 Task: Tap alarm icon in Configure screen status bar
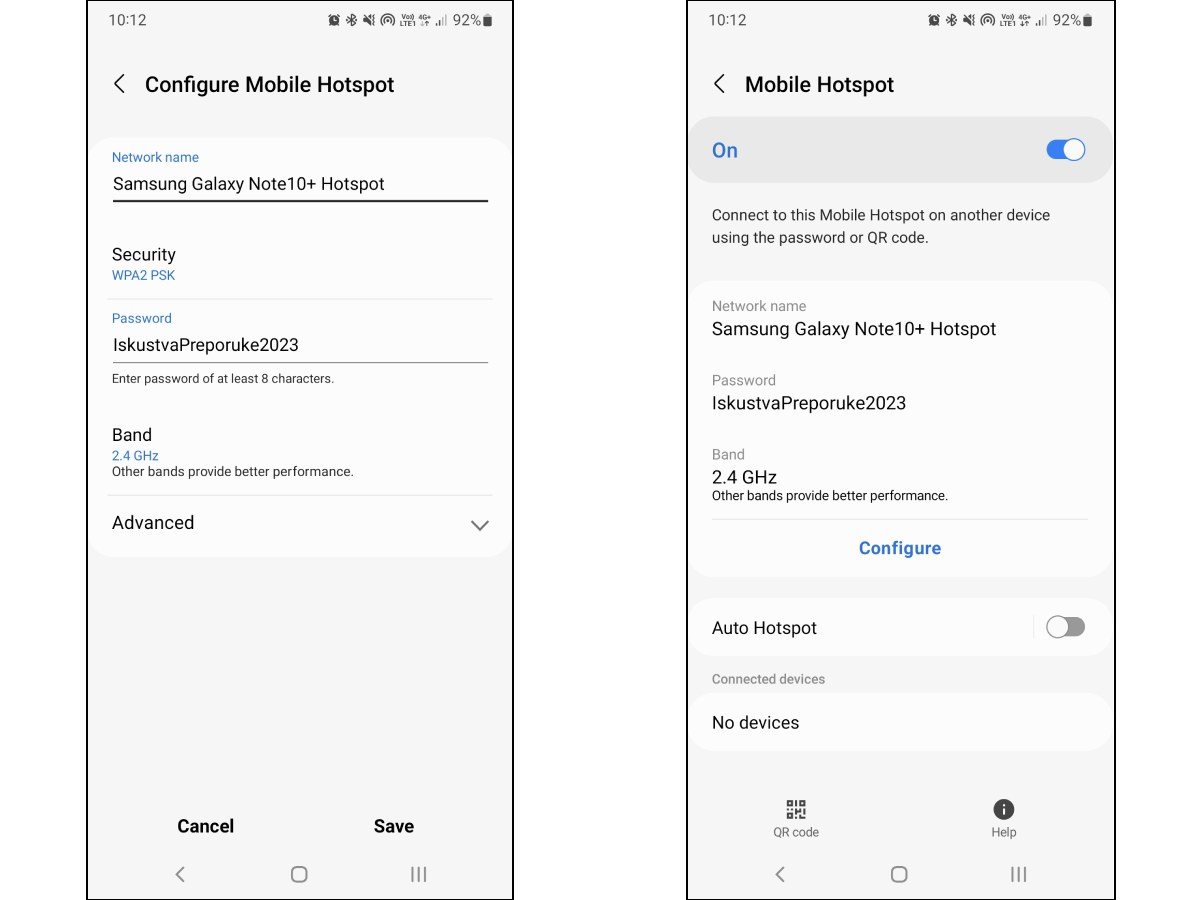click(334, 20)
